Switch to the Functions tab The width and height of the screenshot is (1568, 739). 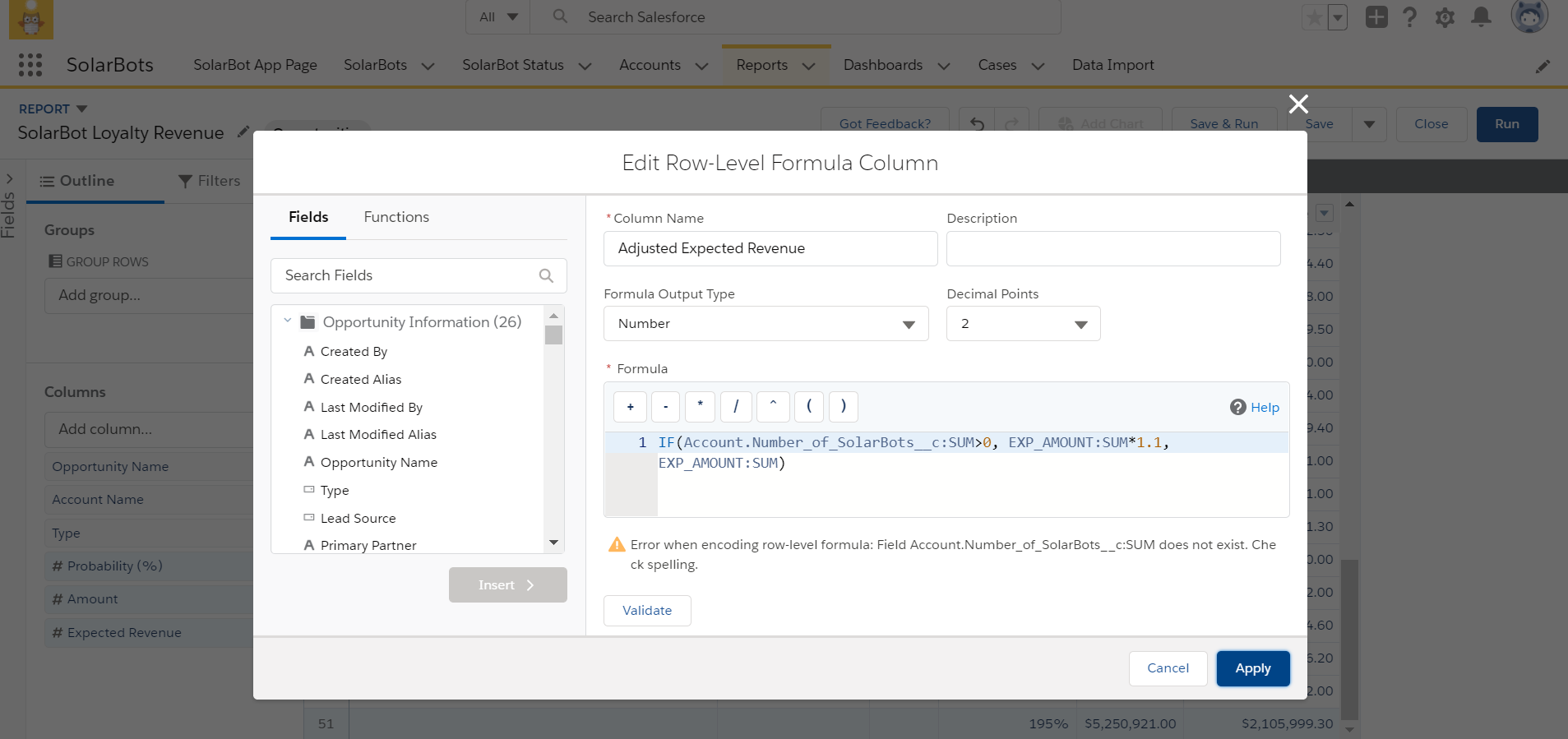click(396, 217)
